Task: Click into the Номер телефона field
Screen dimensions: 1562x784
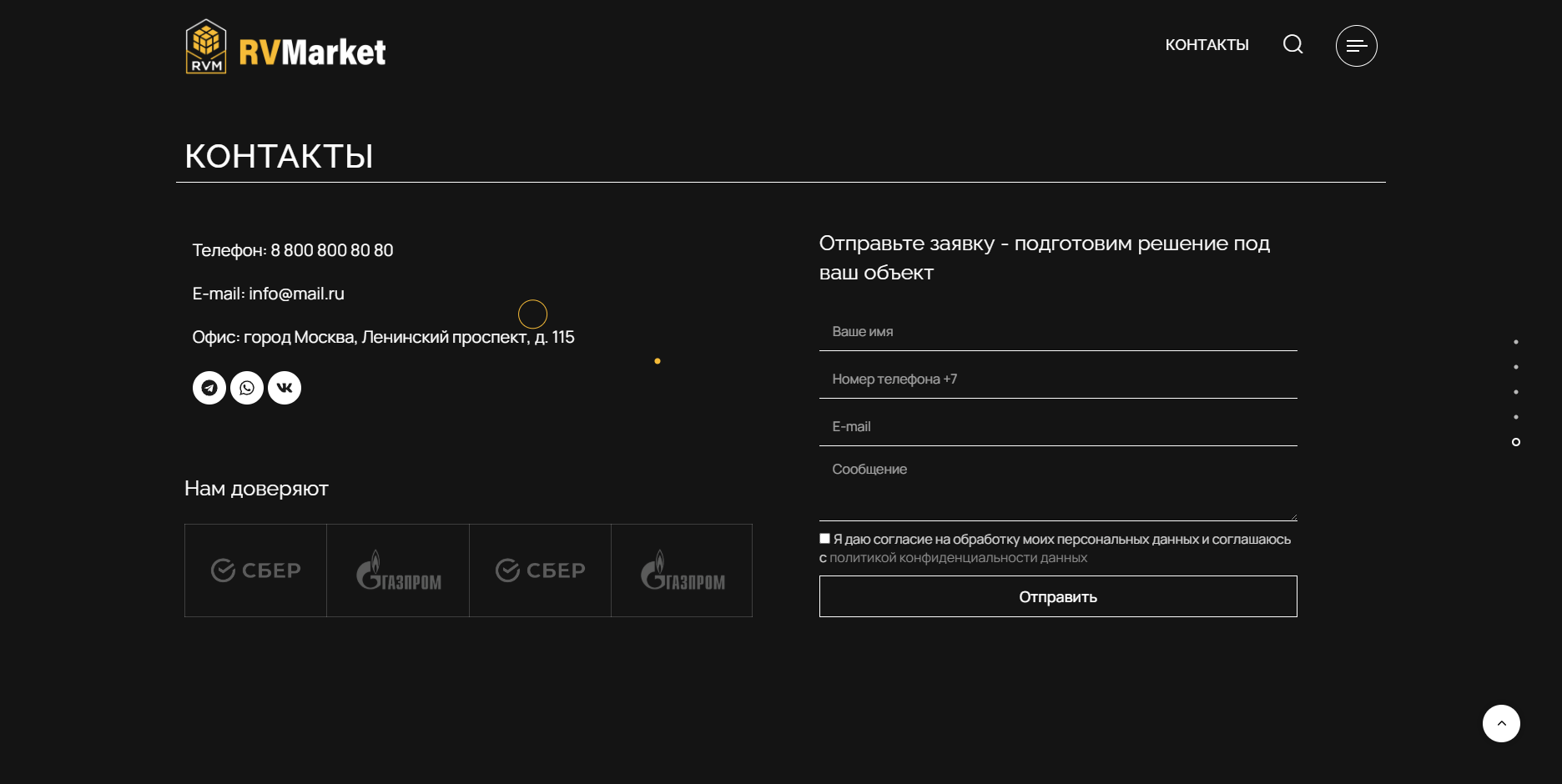Action: (x=1057, y=379)
